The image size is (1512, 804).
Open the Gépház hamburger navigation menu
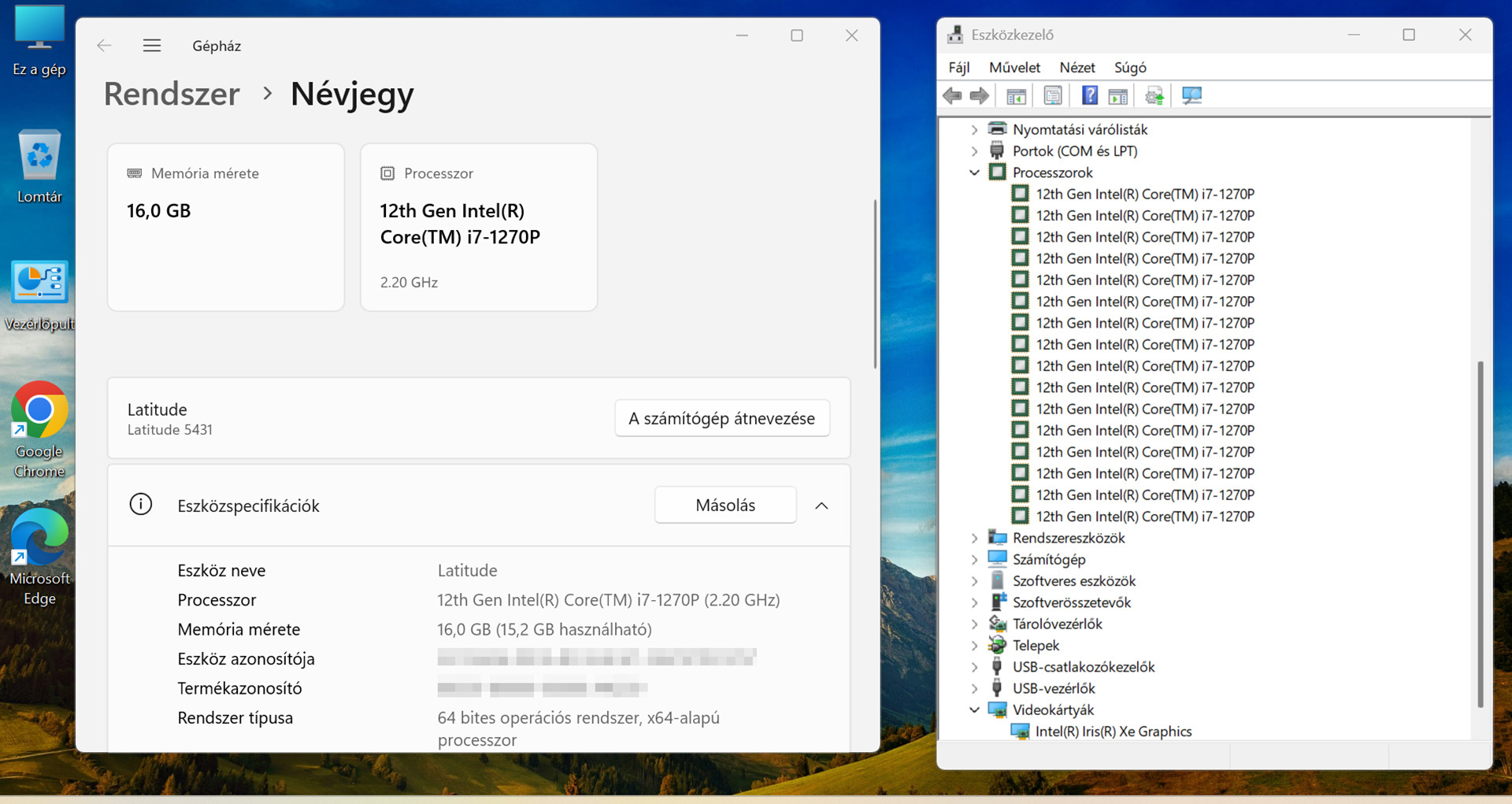click(x=152, y=46)
